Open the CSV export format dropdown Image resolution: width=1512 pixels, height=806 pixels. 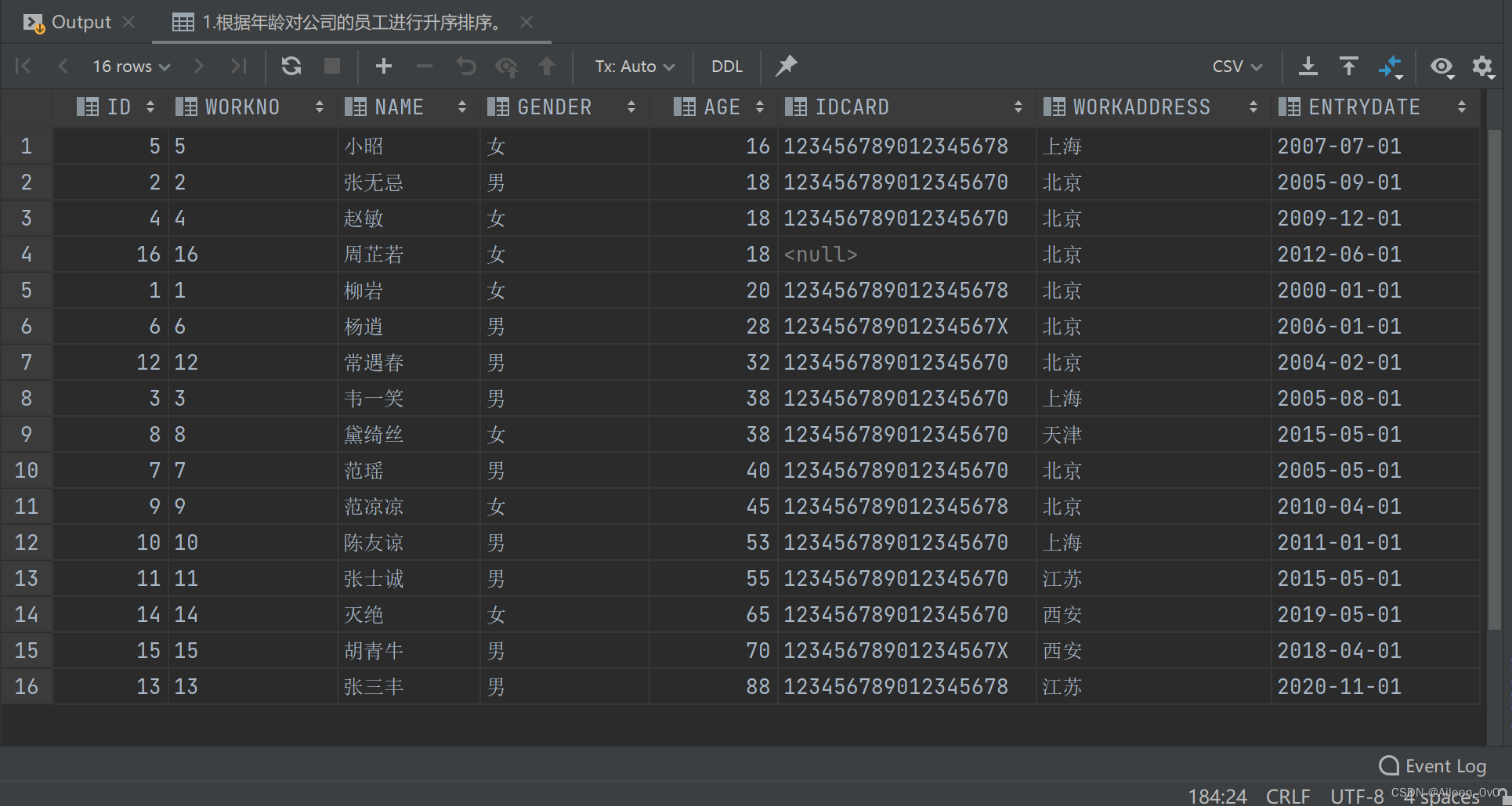point(1238,67)
